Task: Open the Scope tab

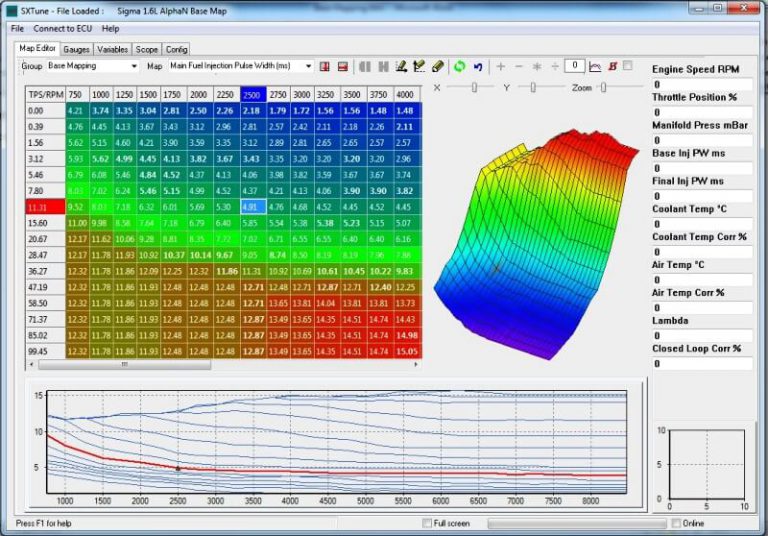Action: click(146, 49)
